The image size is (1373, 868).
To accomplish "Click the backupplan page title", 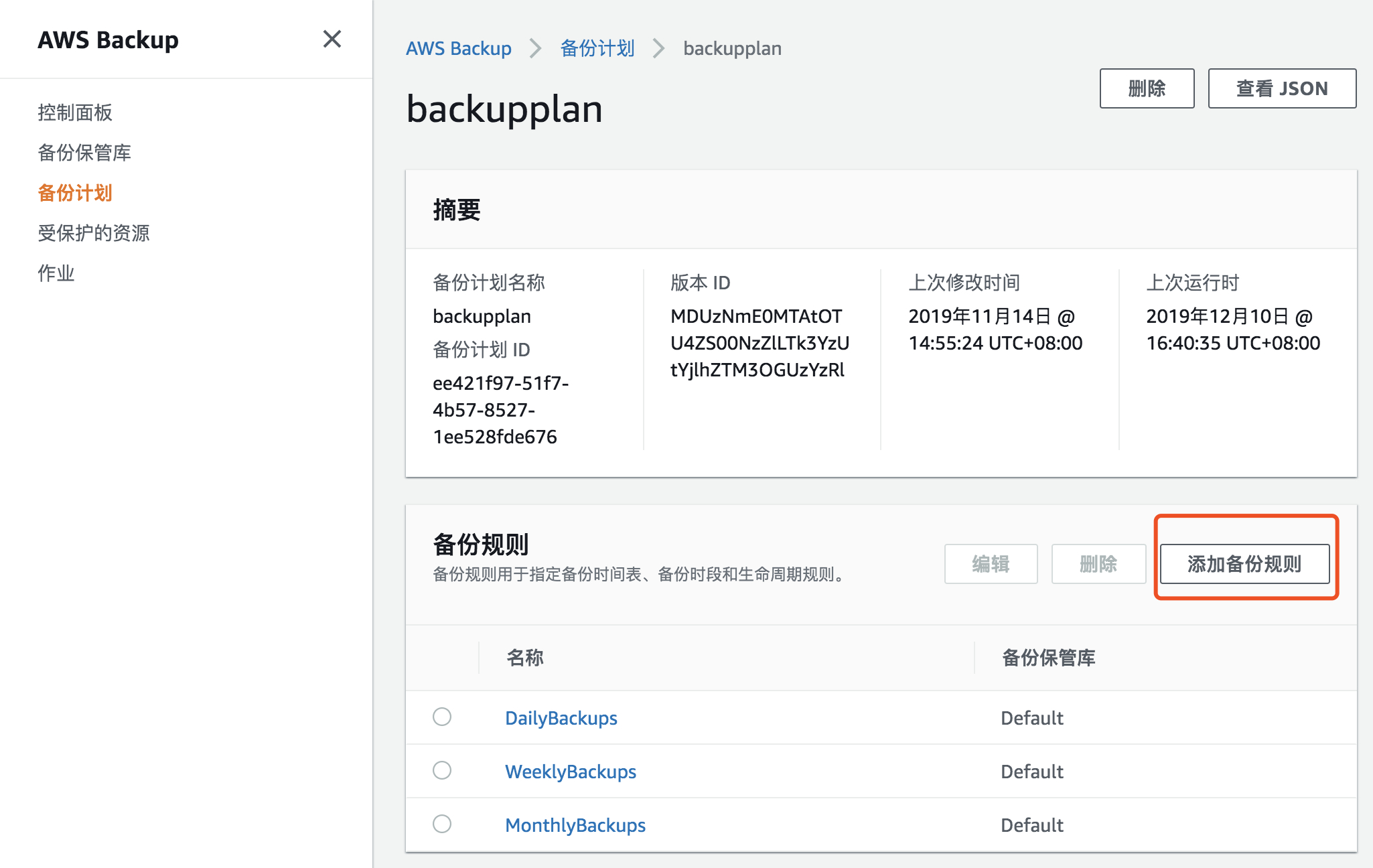I will tap(504, 109).
